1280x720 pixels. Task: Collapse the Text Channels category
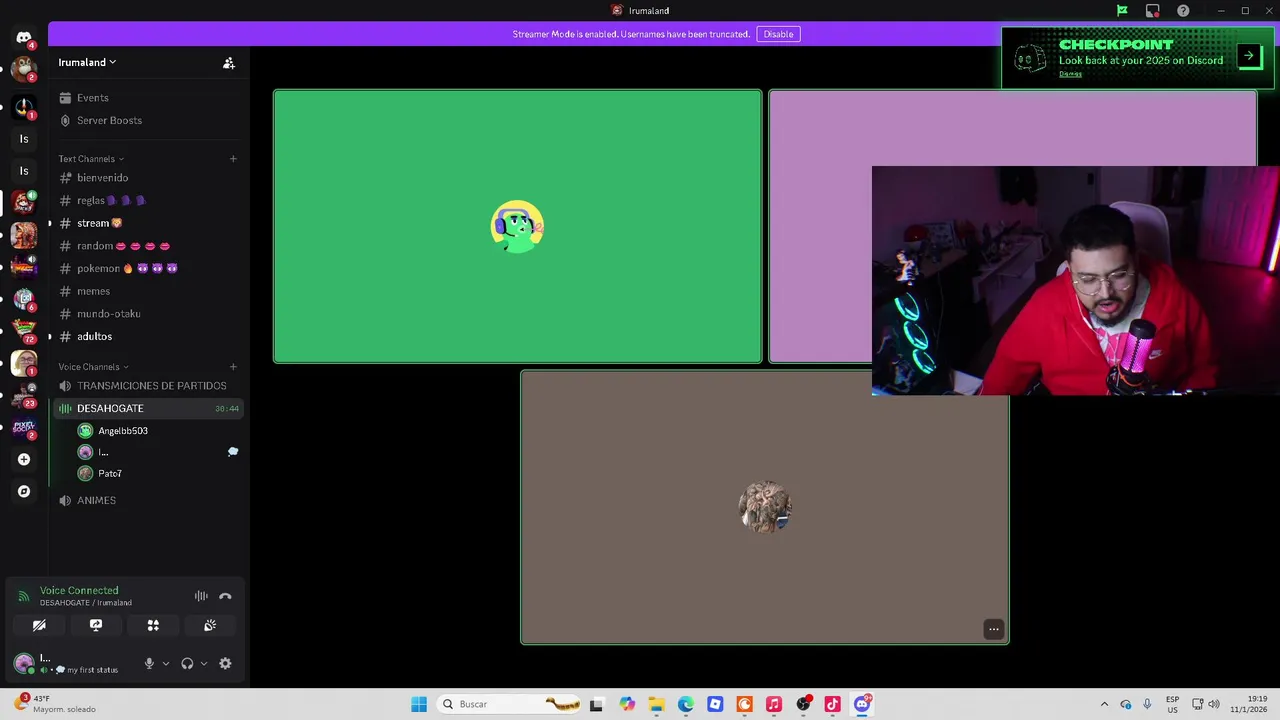[91, 159]
